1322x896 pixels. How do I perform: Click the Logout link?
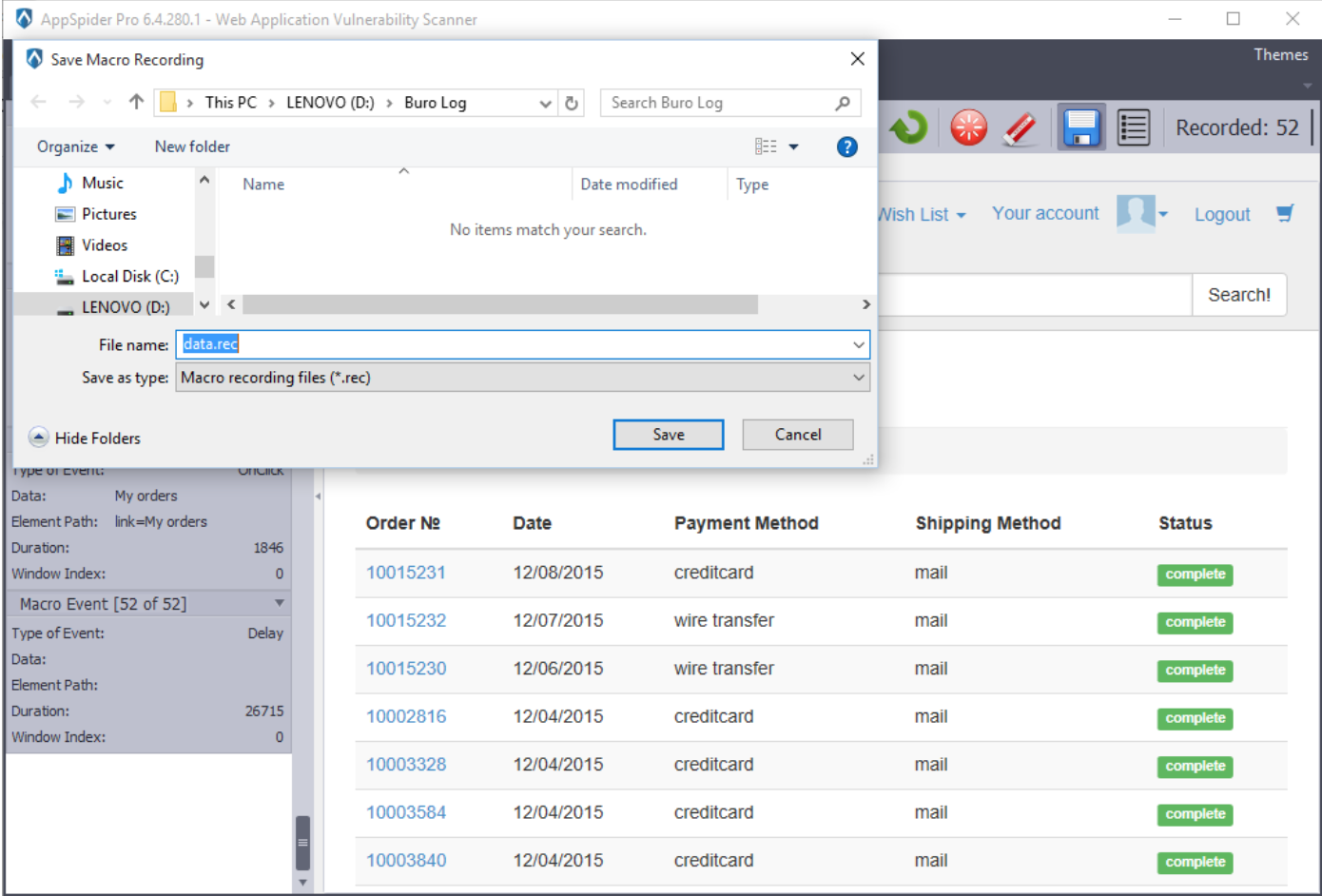pyautogui.click(x=1222, y=215)
